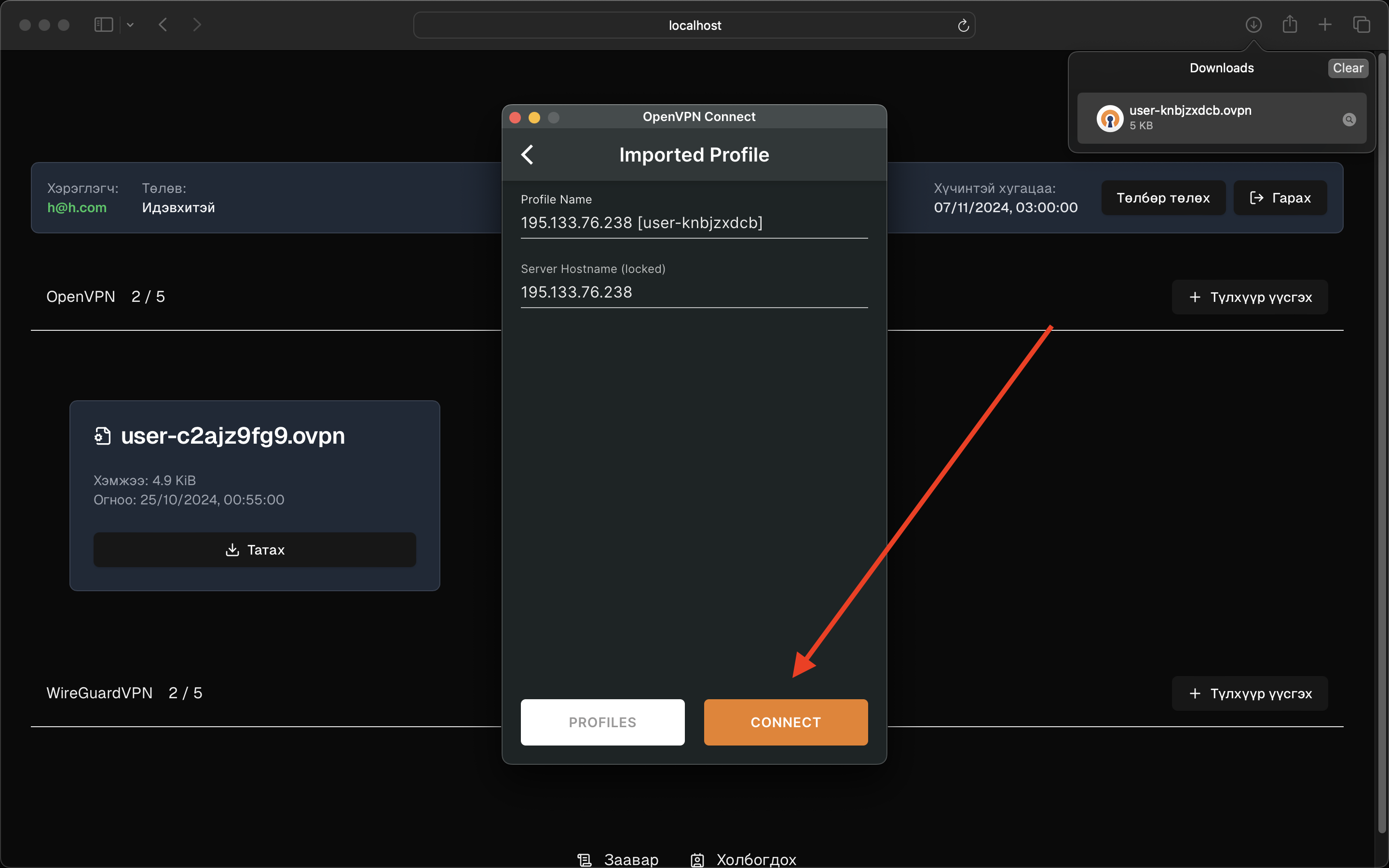Screen dimensions: 1389x868
Task: Log out with the Гарах button
Action: pos(1280,198)
